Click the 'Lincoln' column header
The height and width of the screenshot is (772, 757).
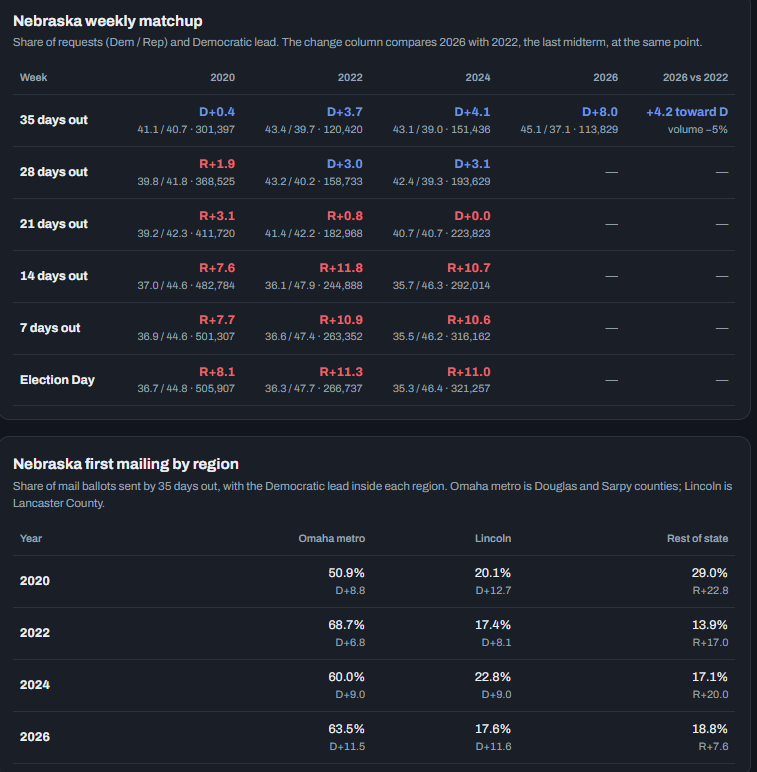(x=493, y=539)
